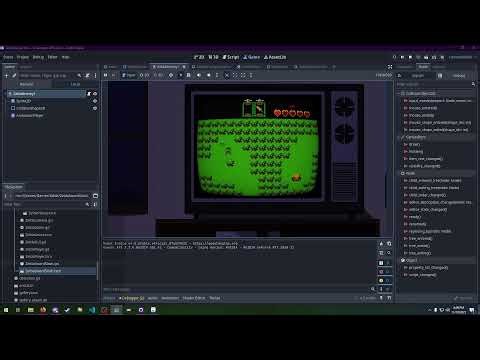480x360 pixels.
Task: Switch to the Script workspace
Action: 231,57
